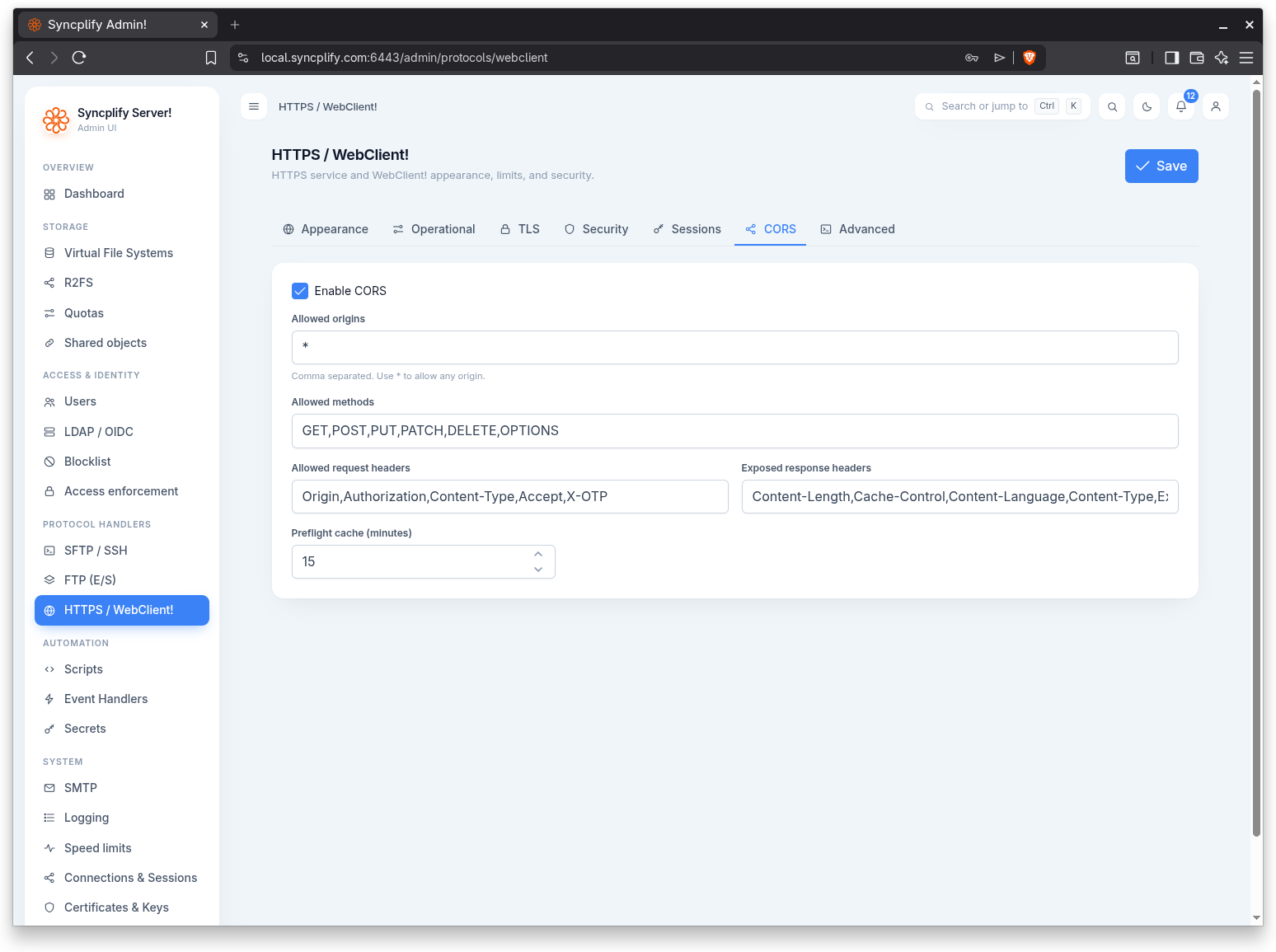Toggle the sidebar hamburger menu

pyautogui.click(x=254, y=106)
